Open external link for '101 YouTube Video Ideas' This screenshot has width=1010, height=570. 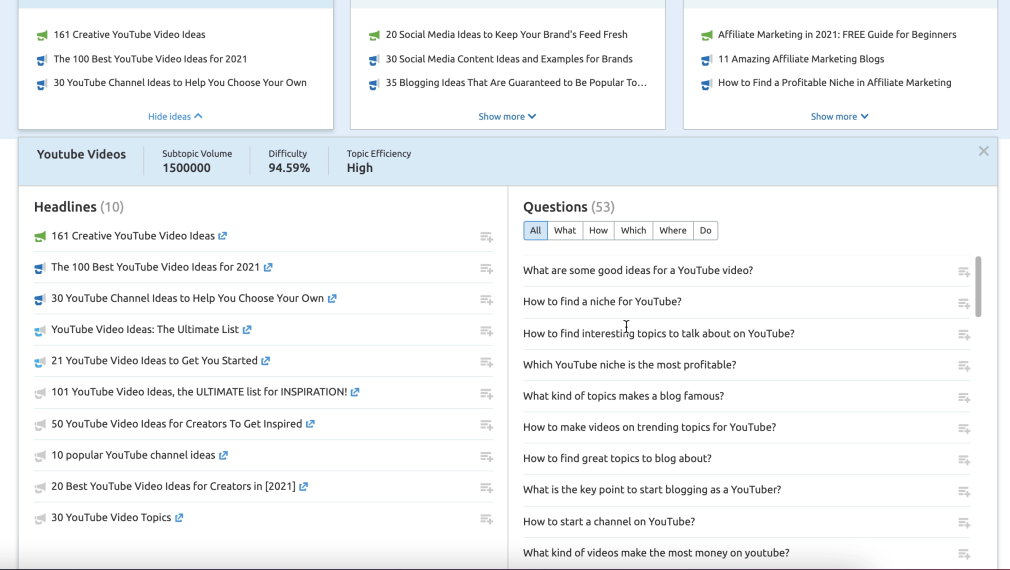(355, 392)
